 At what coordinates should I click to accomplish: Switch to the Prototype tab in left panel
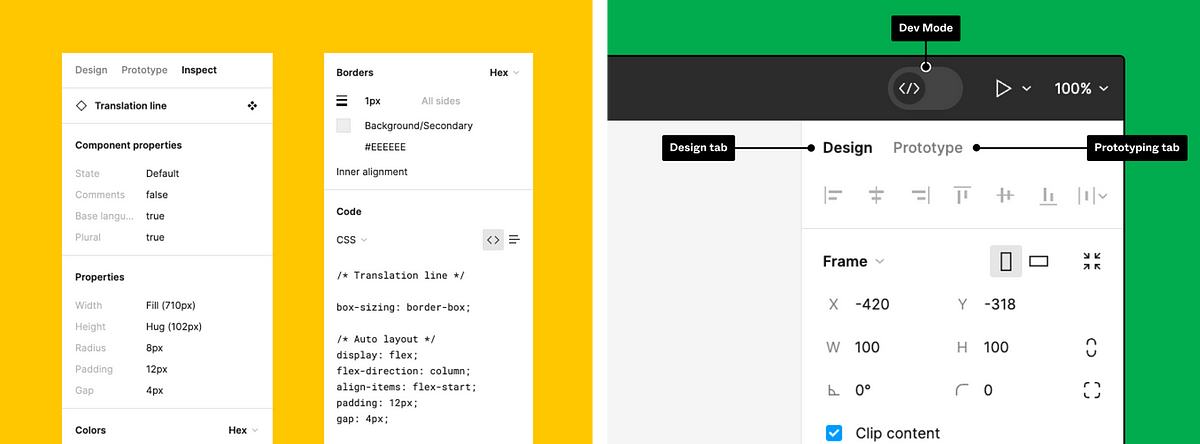point(144,70)
